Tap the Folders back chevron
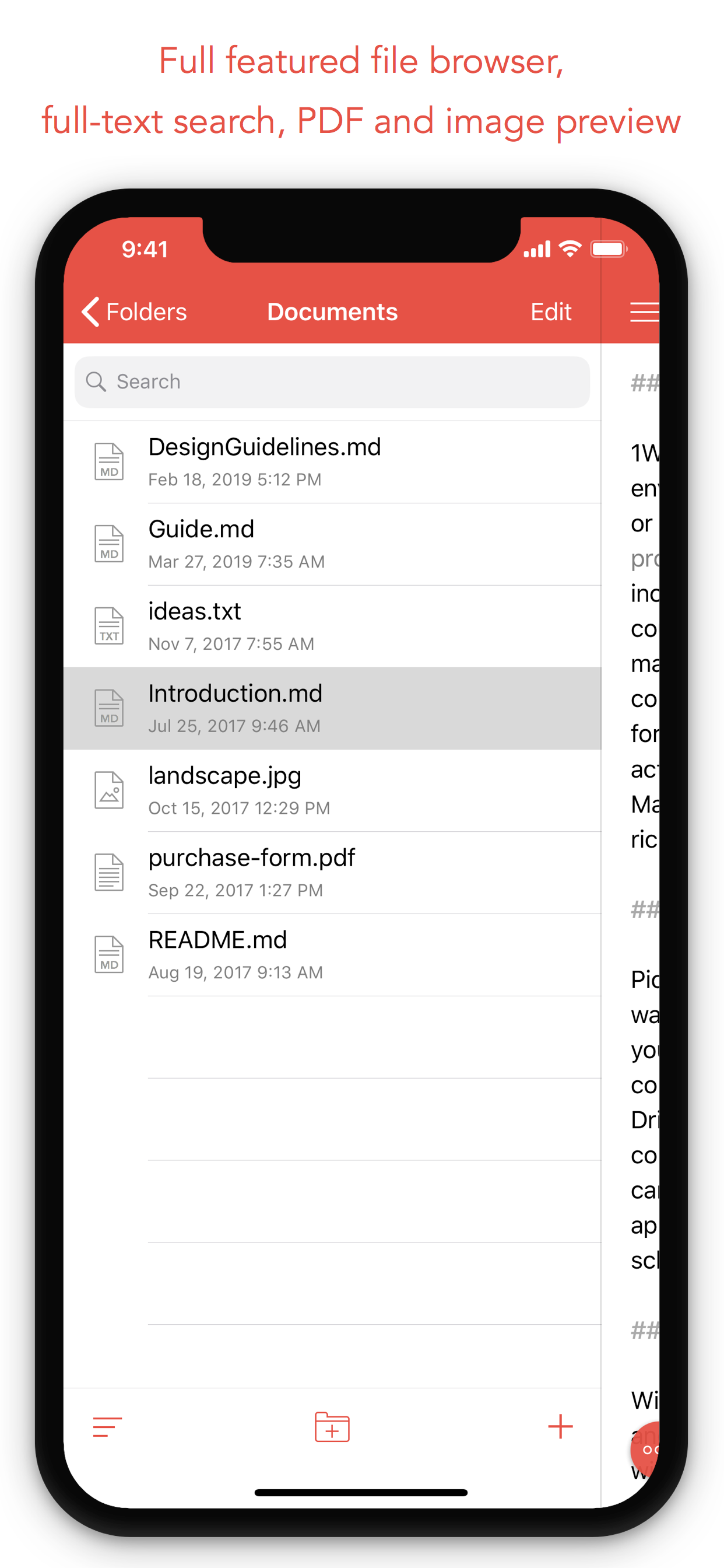The height and width of the screenshot is (1568, 724). click(90, 311)
